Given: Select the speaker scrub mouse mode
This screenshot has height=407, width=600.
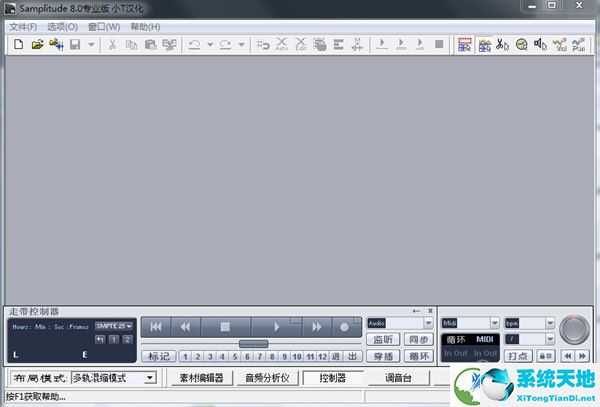Looking at the screenshot, I should [540, 45].
